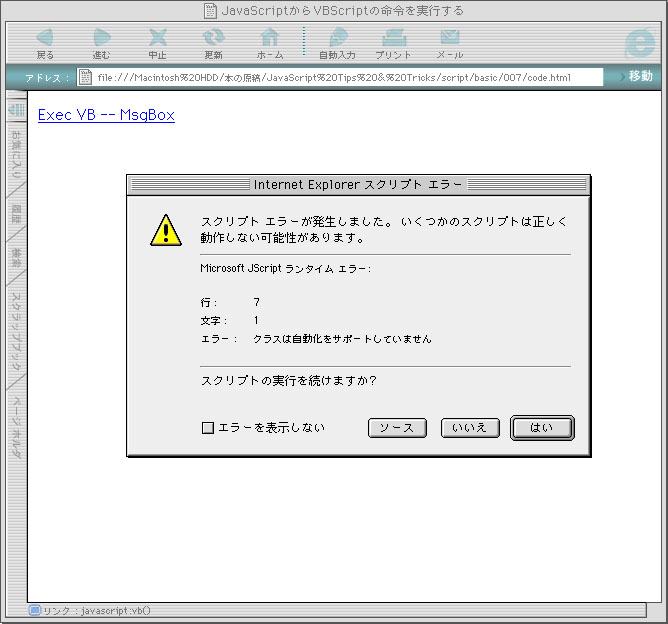Screen dimensions: 668x624
Task: Click the Internet Explorer e logo
Action: pyautogui.click(x=640, y=43)
